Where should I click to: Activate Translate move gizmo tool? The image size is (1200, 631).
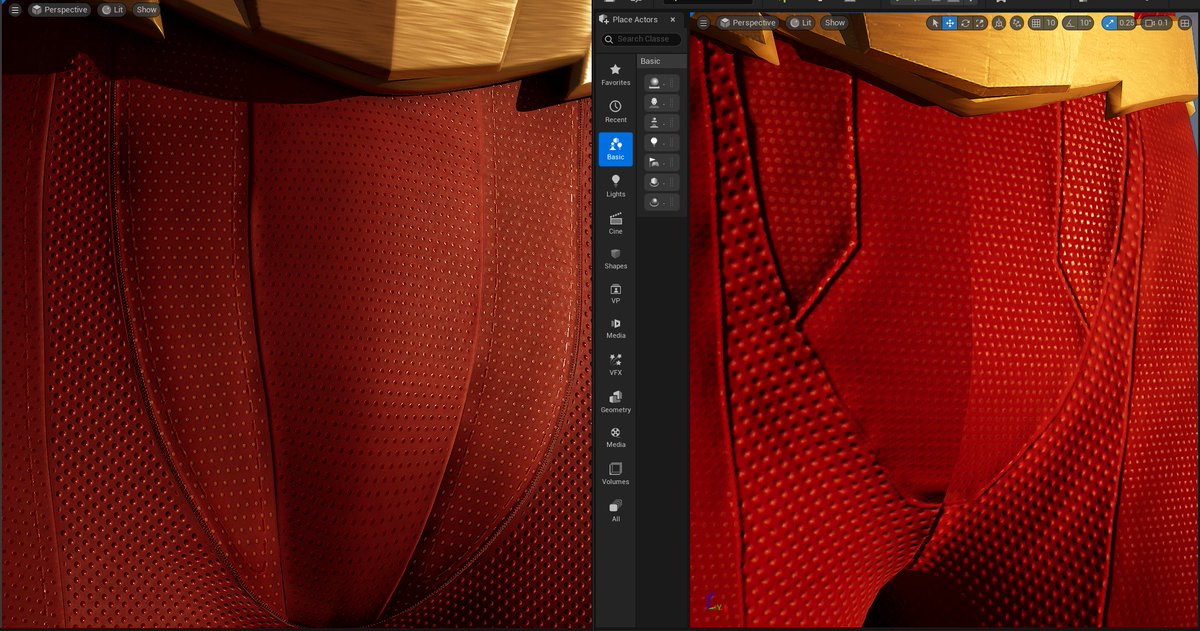point(949,23)
